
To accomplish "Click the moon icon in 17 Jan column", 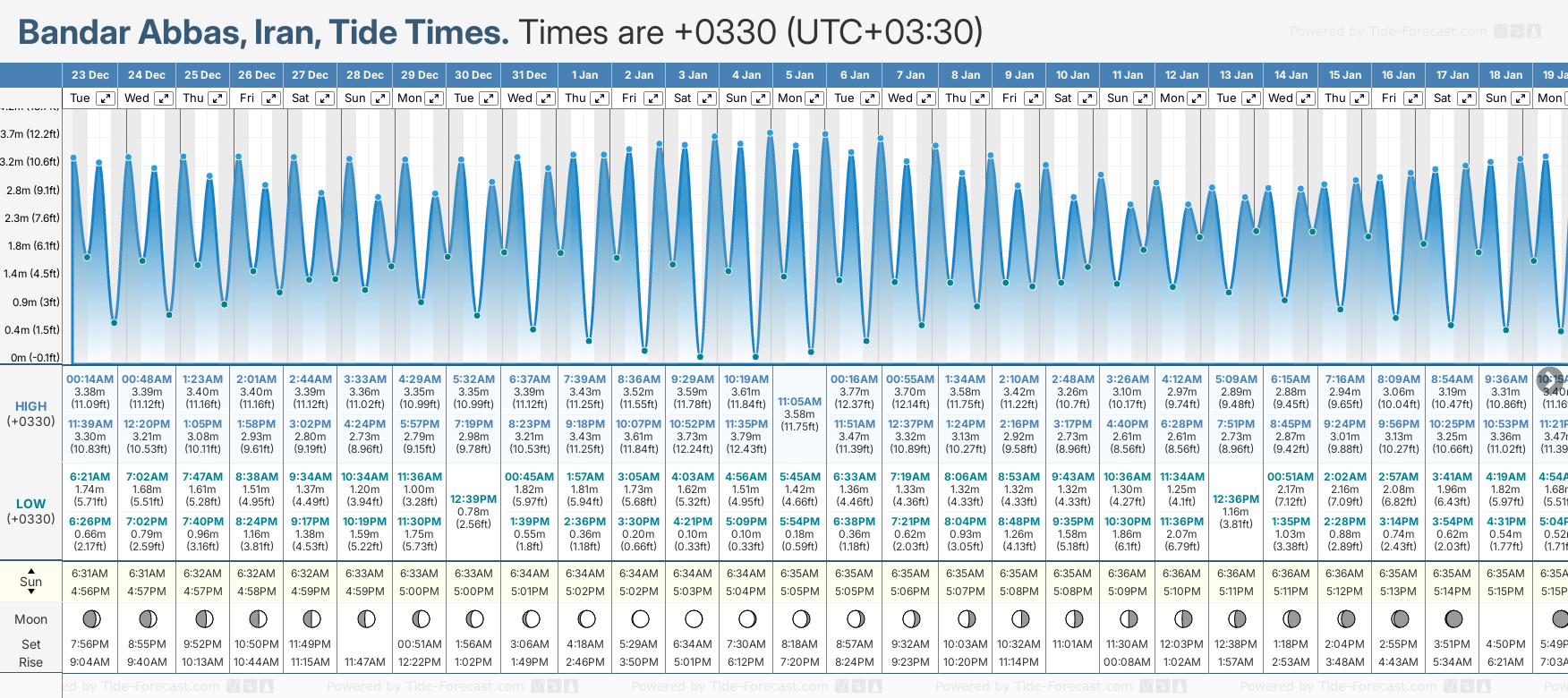I will [x=1453, y=618].
